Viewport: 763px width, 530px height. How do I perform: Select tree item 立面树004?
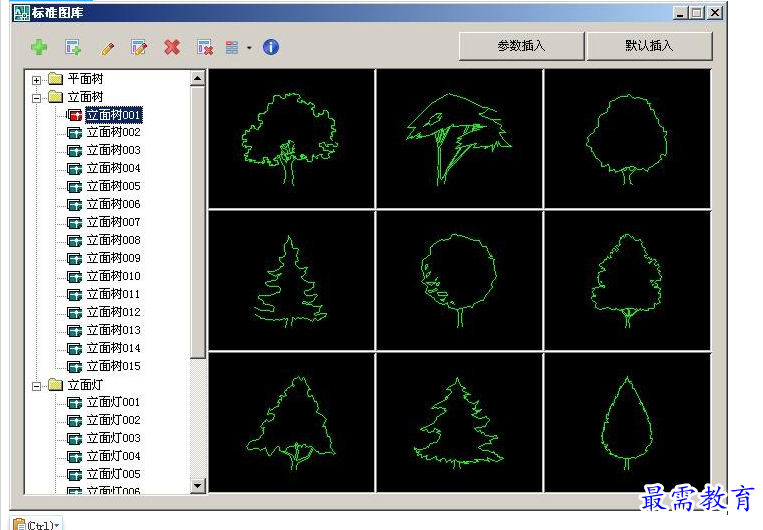(x=114, y=168)
